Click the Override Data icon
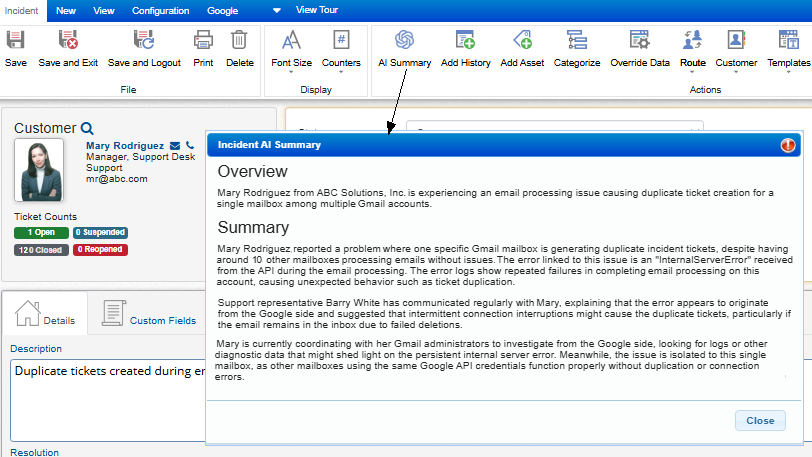This screenshot has height=457, width=812. tap(640, 41)
